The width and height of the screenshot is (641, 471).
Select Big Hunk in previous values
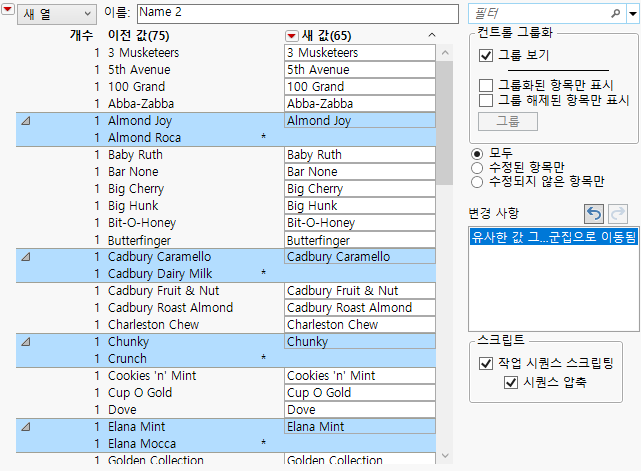133,206
